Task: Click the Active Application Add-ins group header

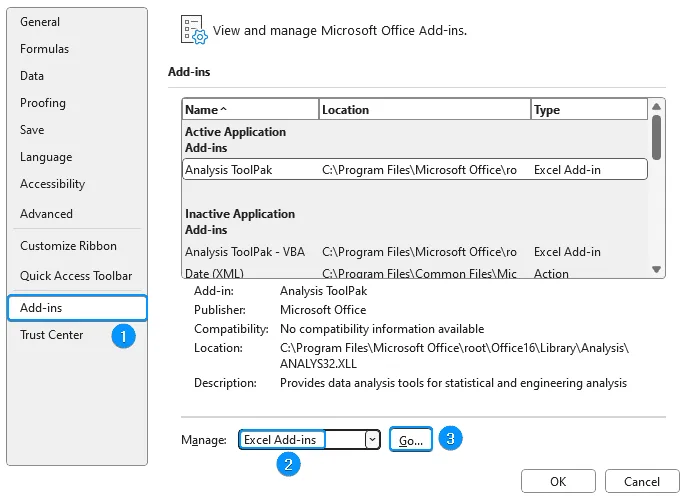Action: 235,140
